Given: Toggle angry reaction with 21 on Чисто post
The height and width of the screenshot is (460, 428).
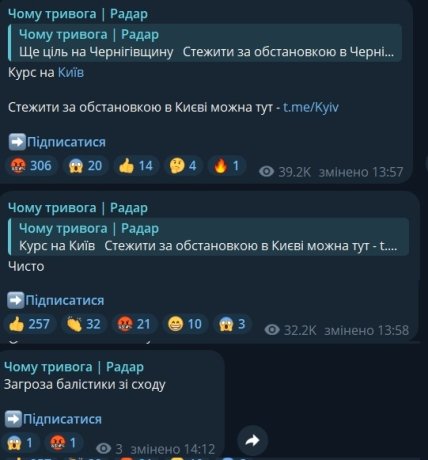Looking at the screenshot, I should point(134,324).
